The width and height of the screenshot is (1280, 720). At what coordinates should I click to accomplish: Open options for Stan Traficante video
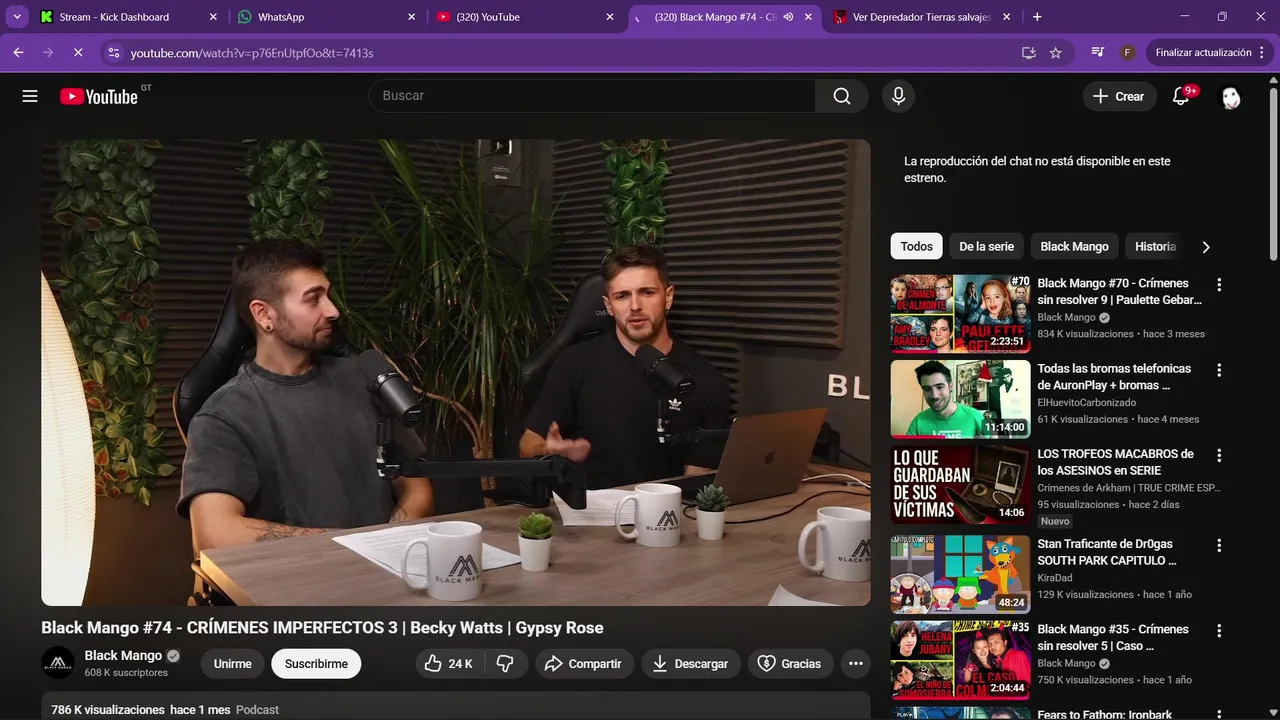click(x=1218, y=546)
